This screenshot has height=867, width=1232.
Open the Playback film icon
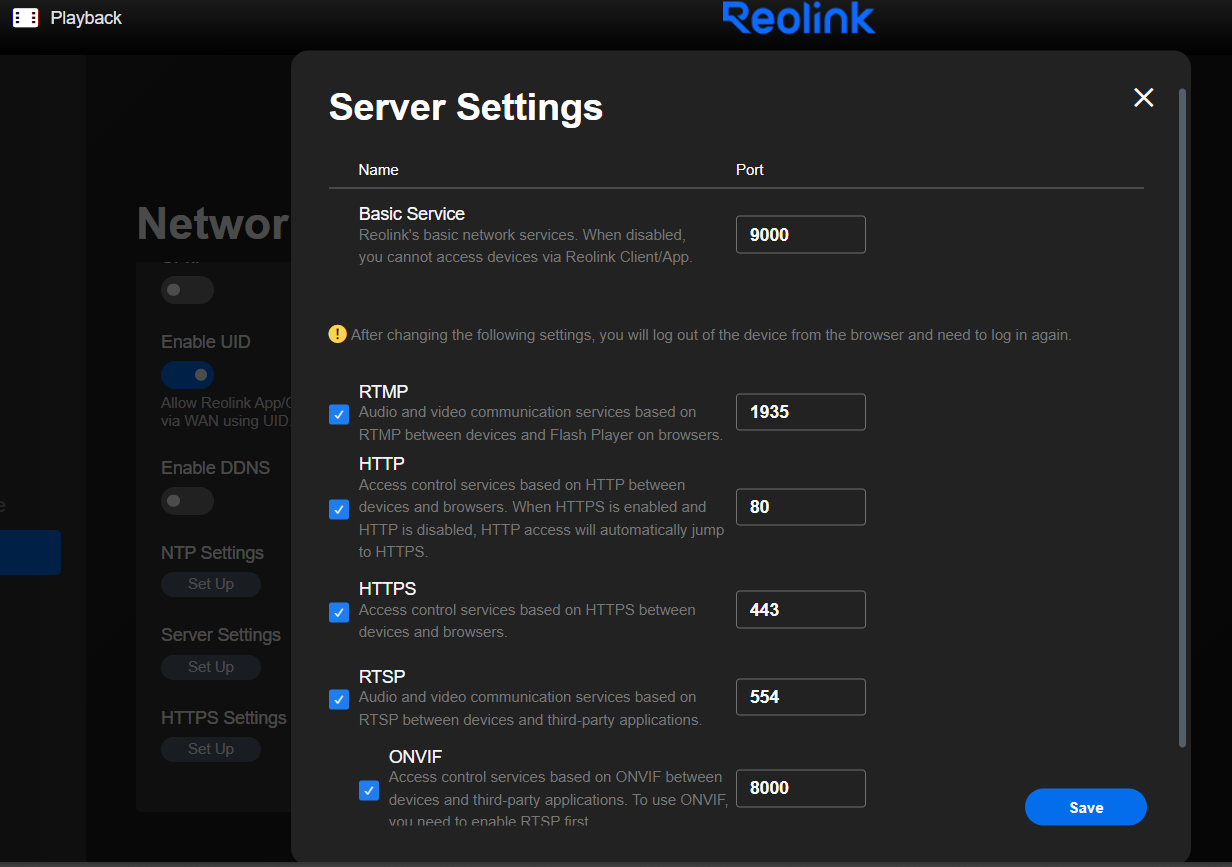[25, 18]
